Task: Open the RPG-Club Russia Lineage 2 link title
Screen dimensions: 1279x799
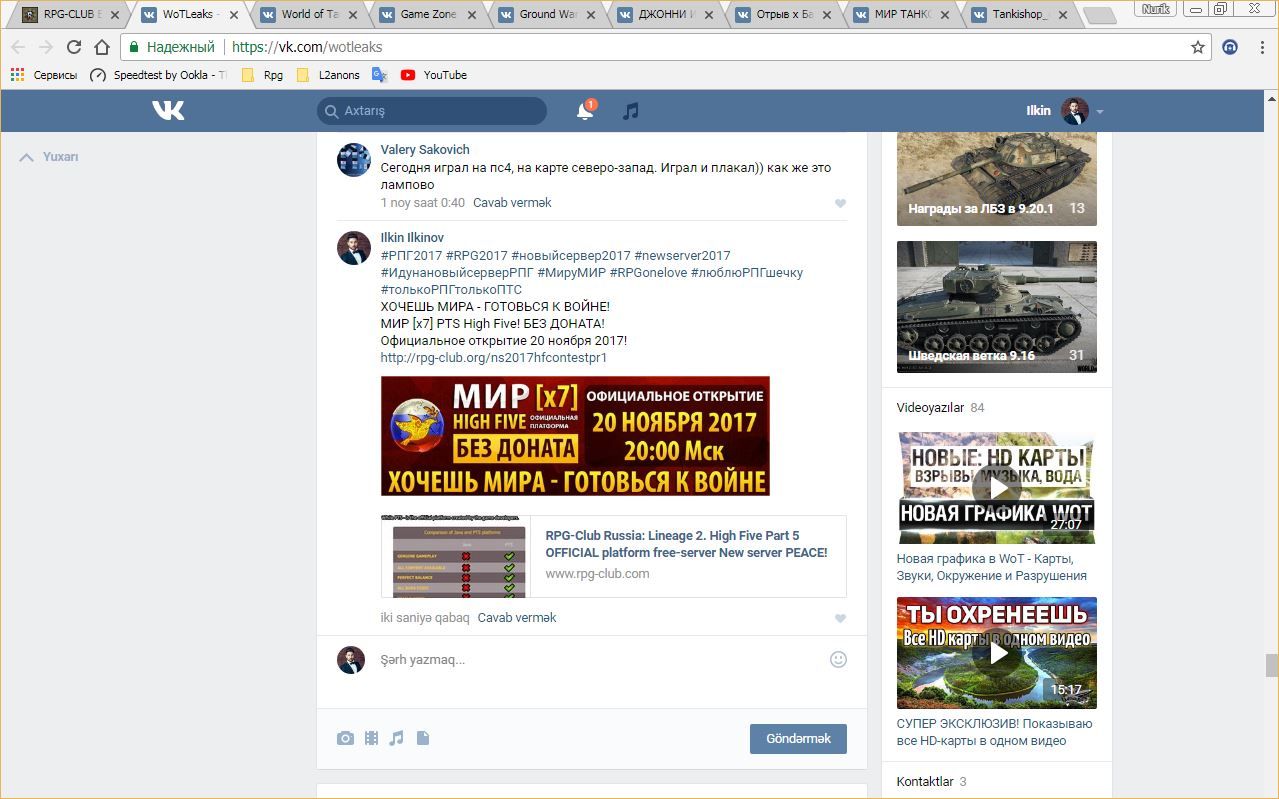Action: point(686,544)
